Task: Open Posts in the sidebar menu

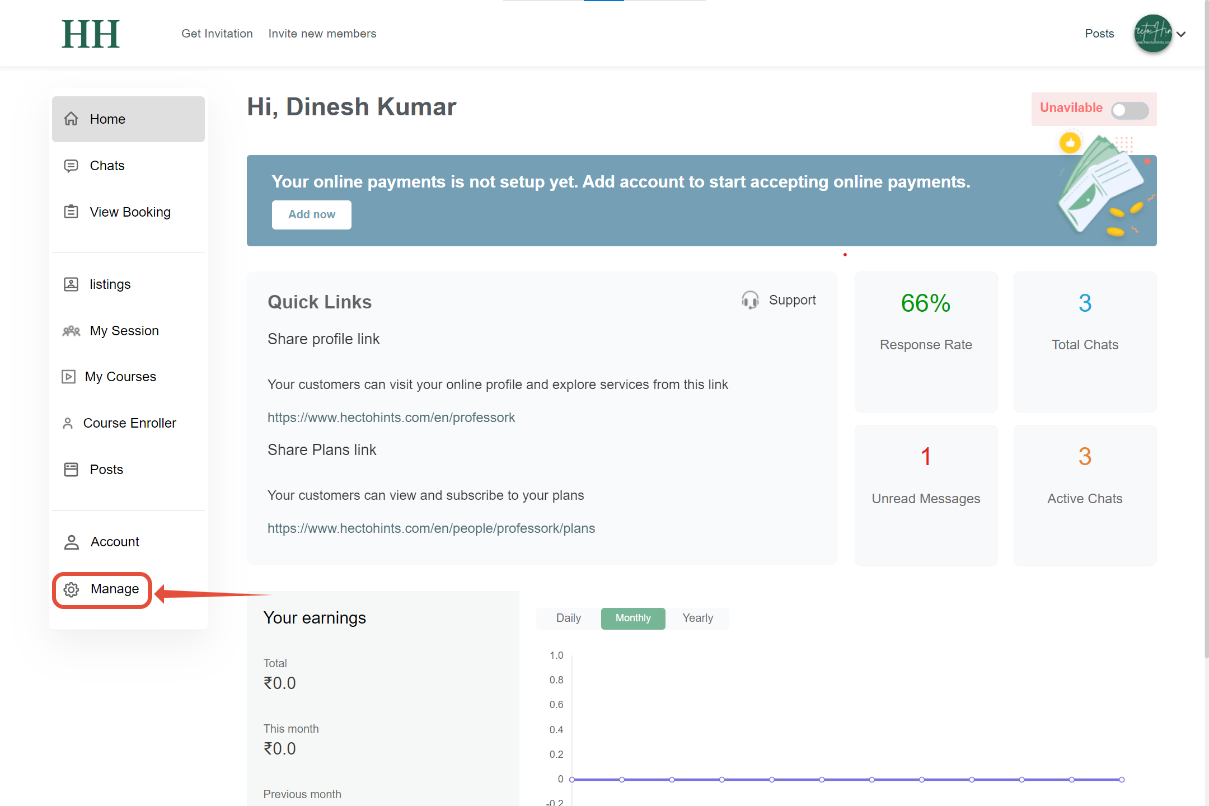Action: click(128, 469)
